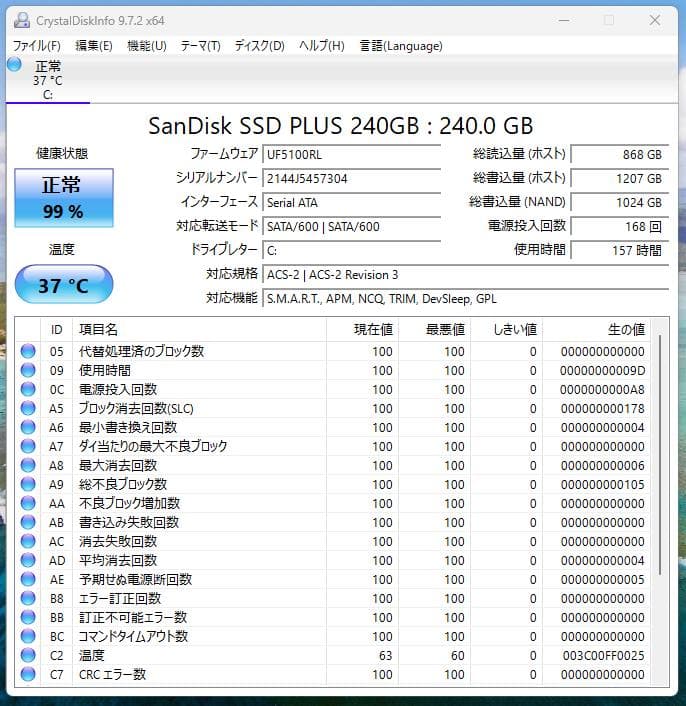Click the status orb of row AB
686x706 pixels.
tap(28, 522)
